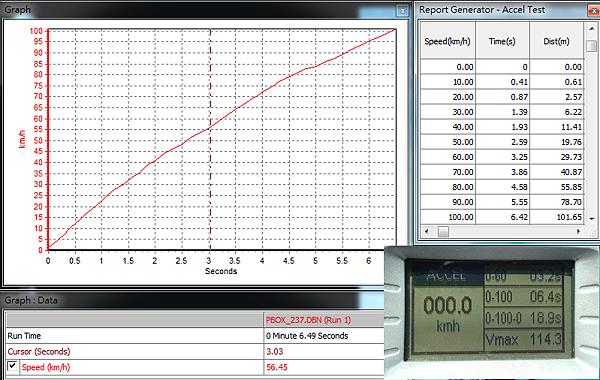Click the 3.86 time cell

[502, 172]
